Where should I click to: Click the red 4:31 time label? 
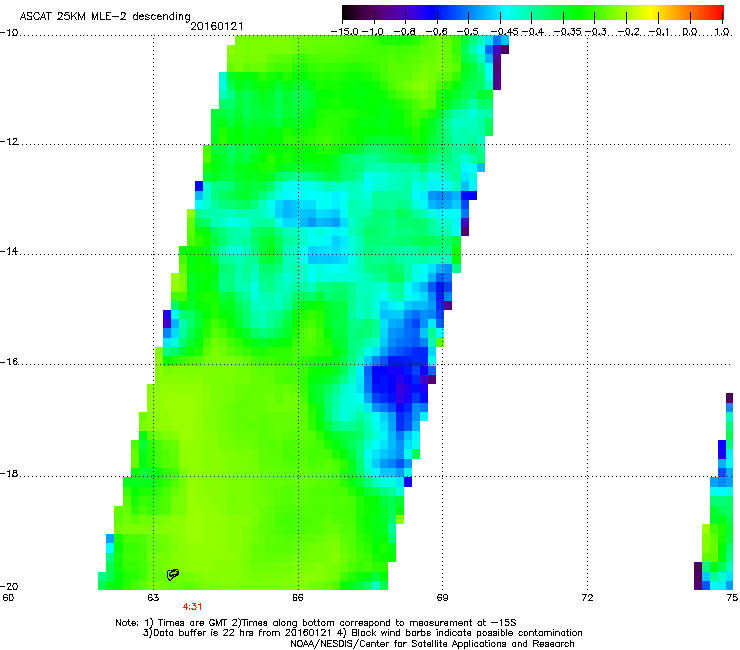(193, 607)
